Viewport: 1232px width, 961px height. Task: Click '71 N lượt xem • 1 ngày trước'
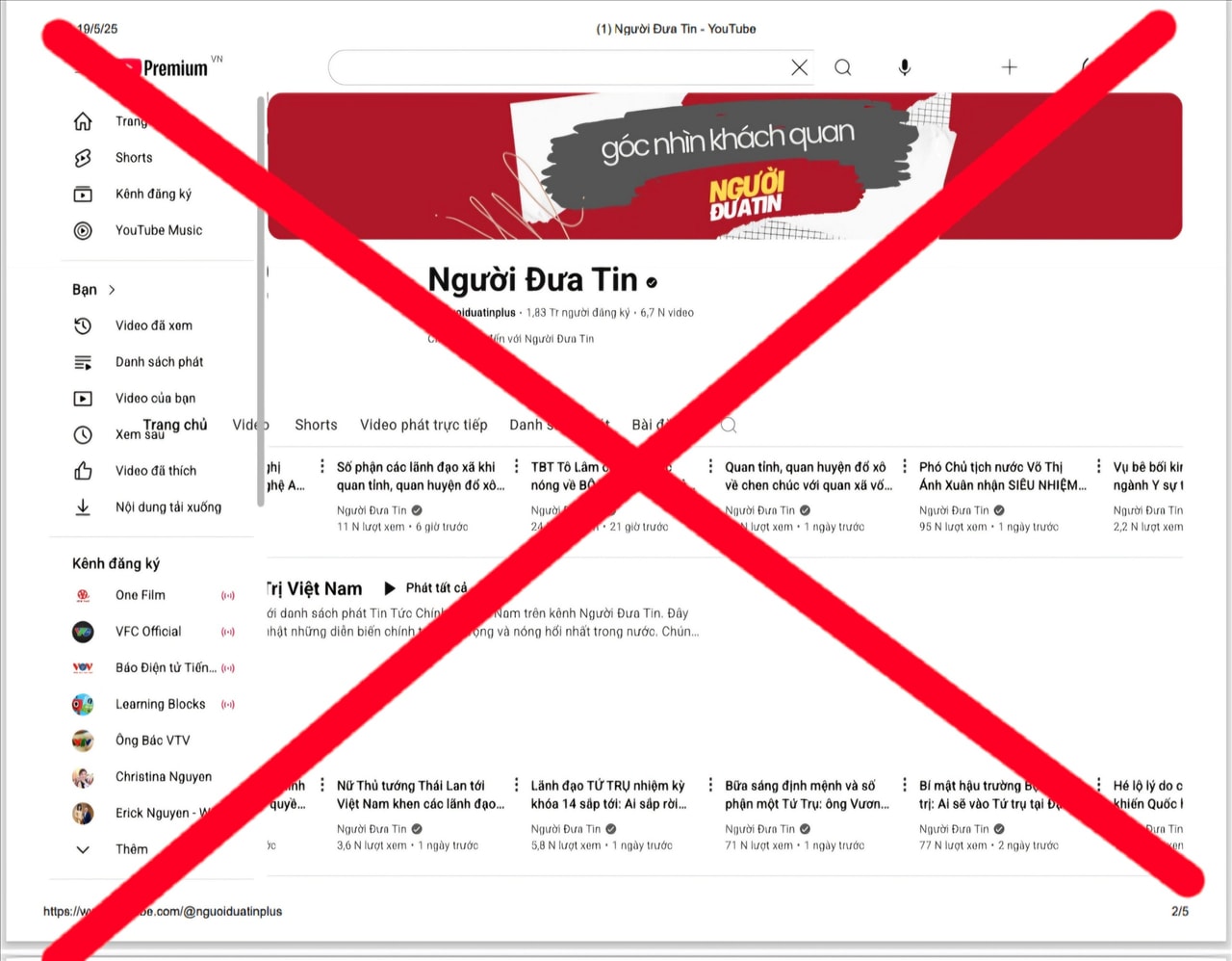point(794,846)
